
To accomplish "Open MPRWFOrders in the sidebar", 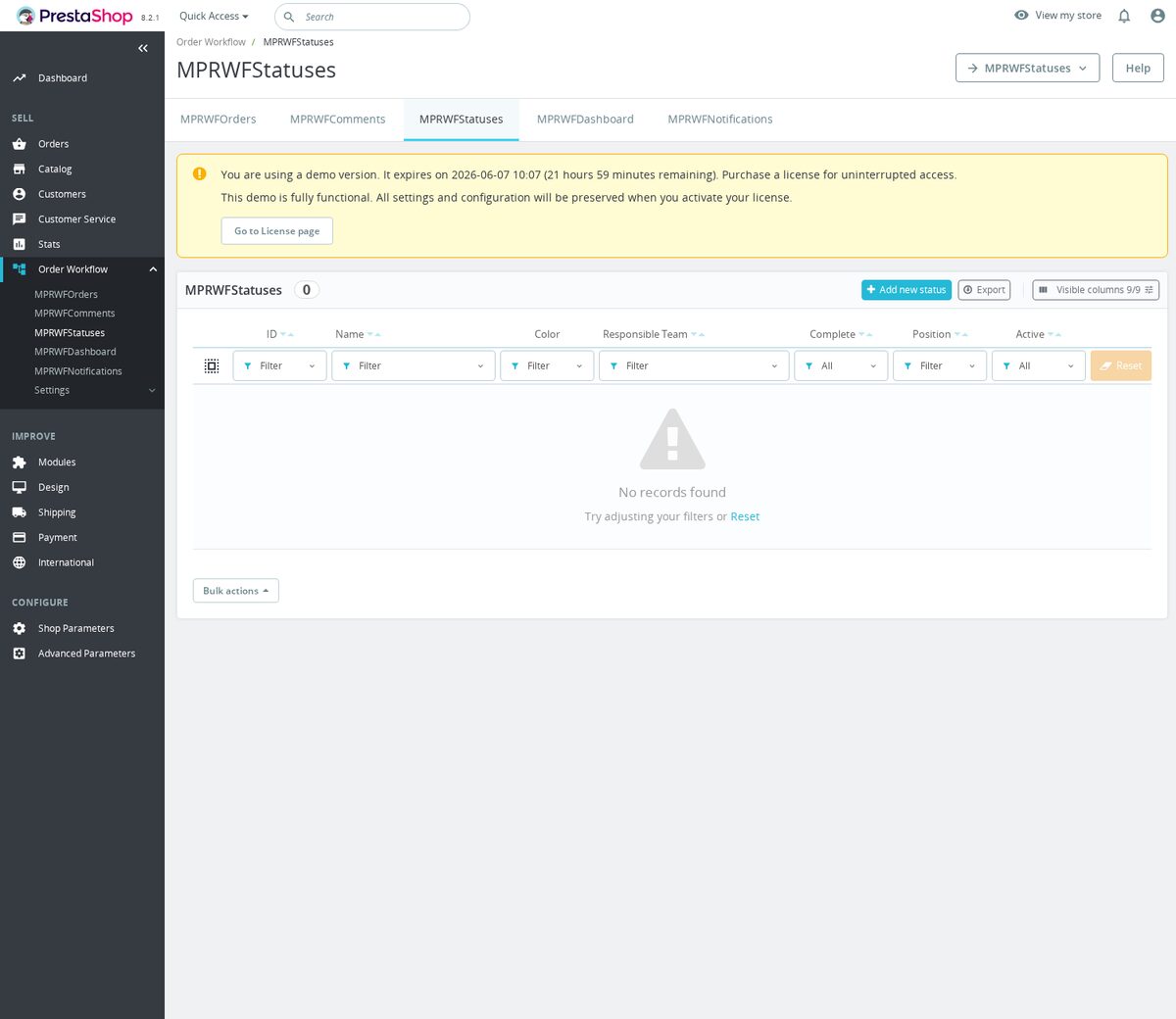I will pos(66,295).
